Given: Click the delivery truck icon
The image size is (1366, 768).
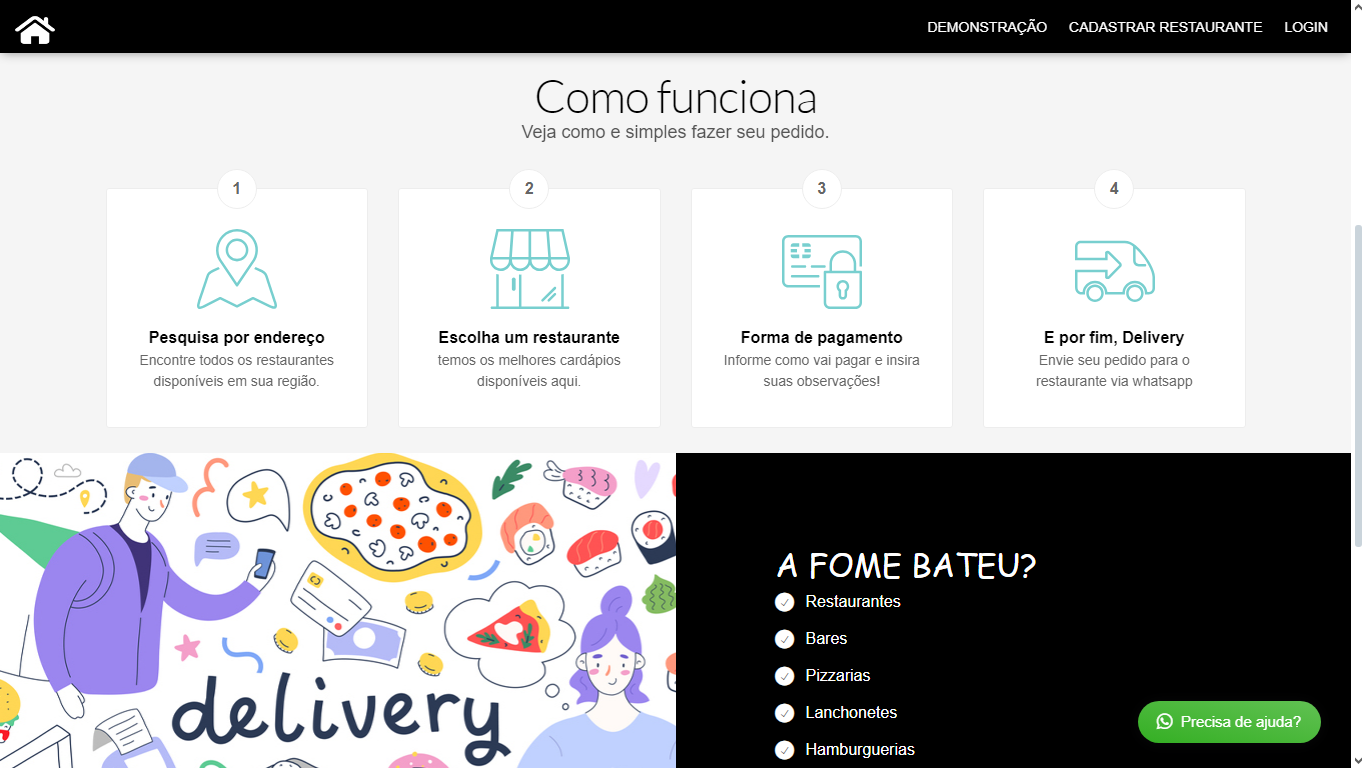Looking at the screenshot, I should 1114,271.
